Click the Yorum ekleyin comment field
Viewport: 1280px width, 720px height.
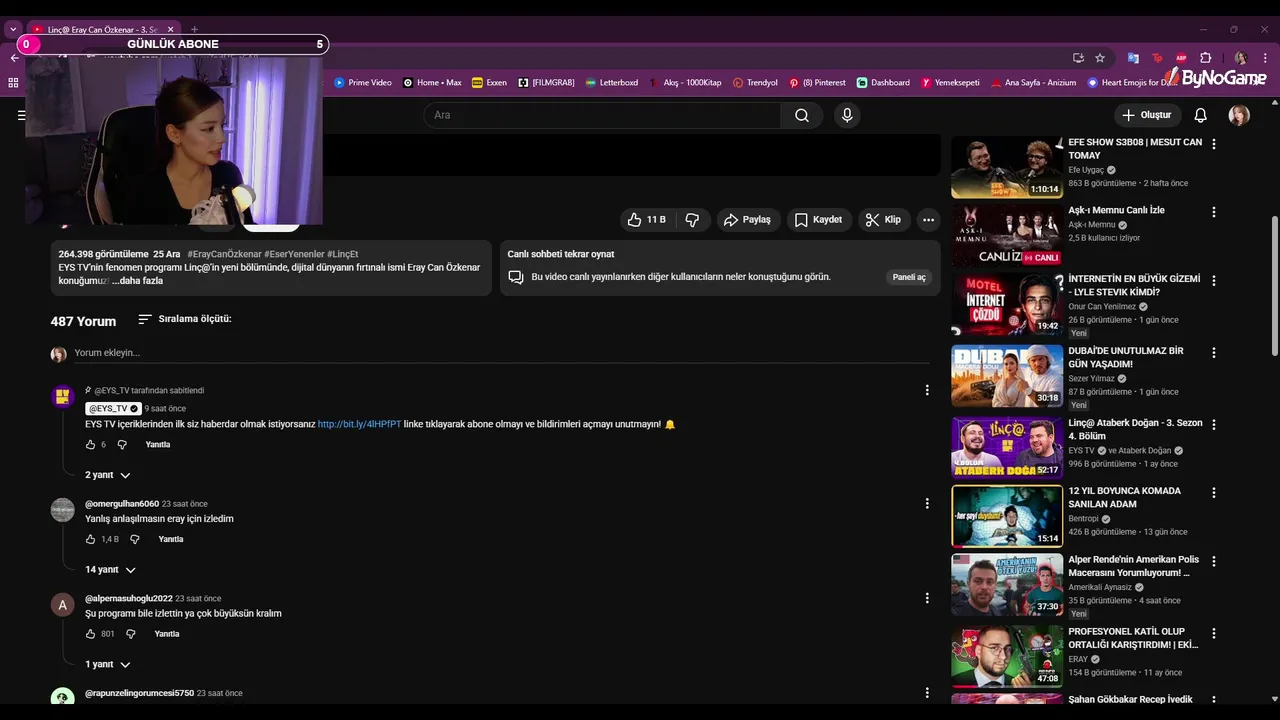501,353
